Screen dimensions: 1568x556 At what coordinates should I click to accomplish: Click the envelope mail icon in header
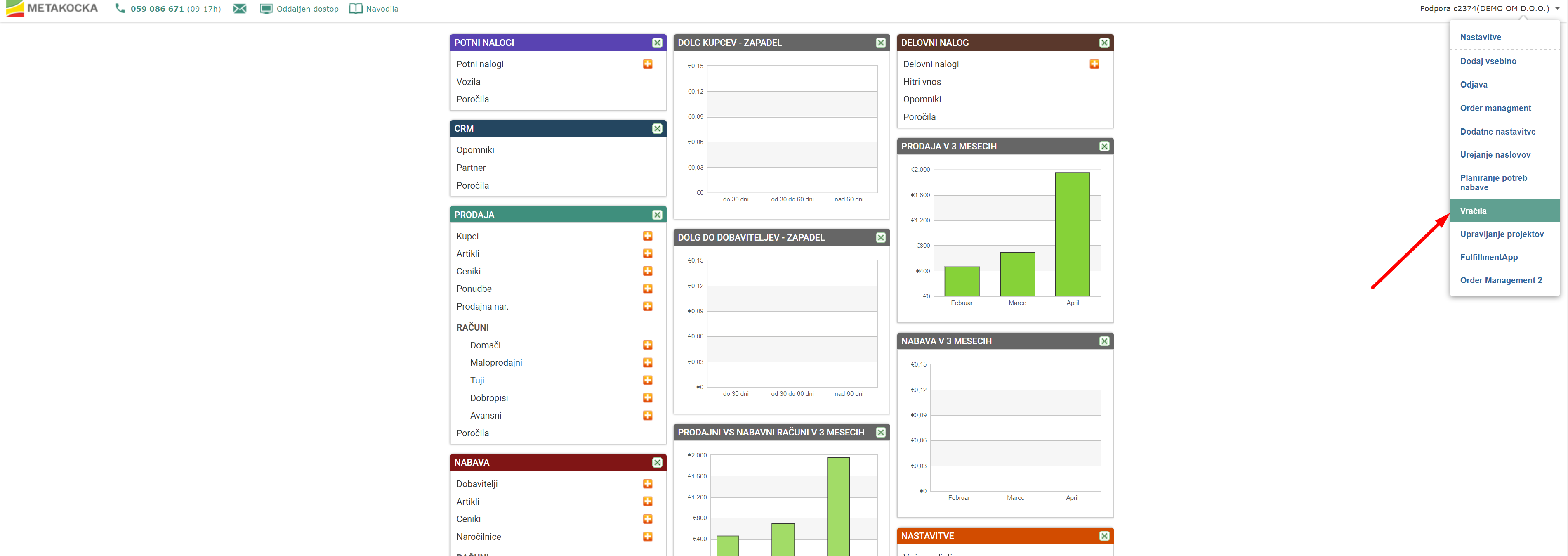tap(240, 9)
